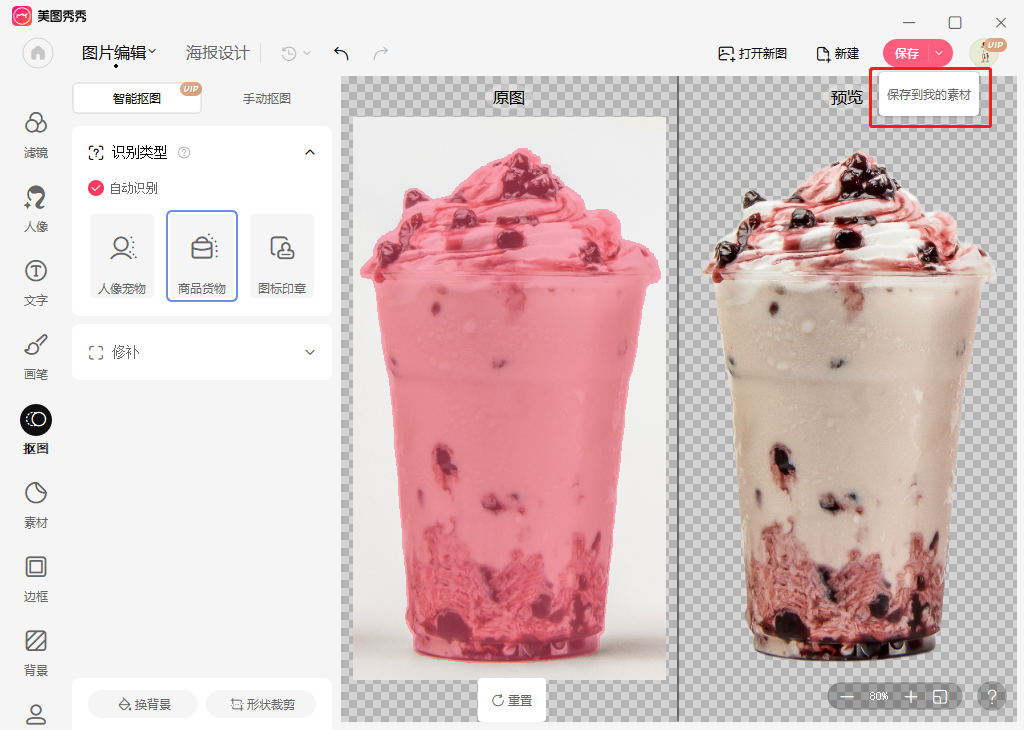The height and width of the screenshot is (730, 1024).
Task: Toggle the 自动识别 checkbox
Action: point(96,188)
